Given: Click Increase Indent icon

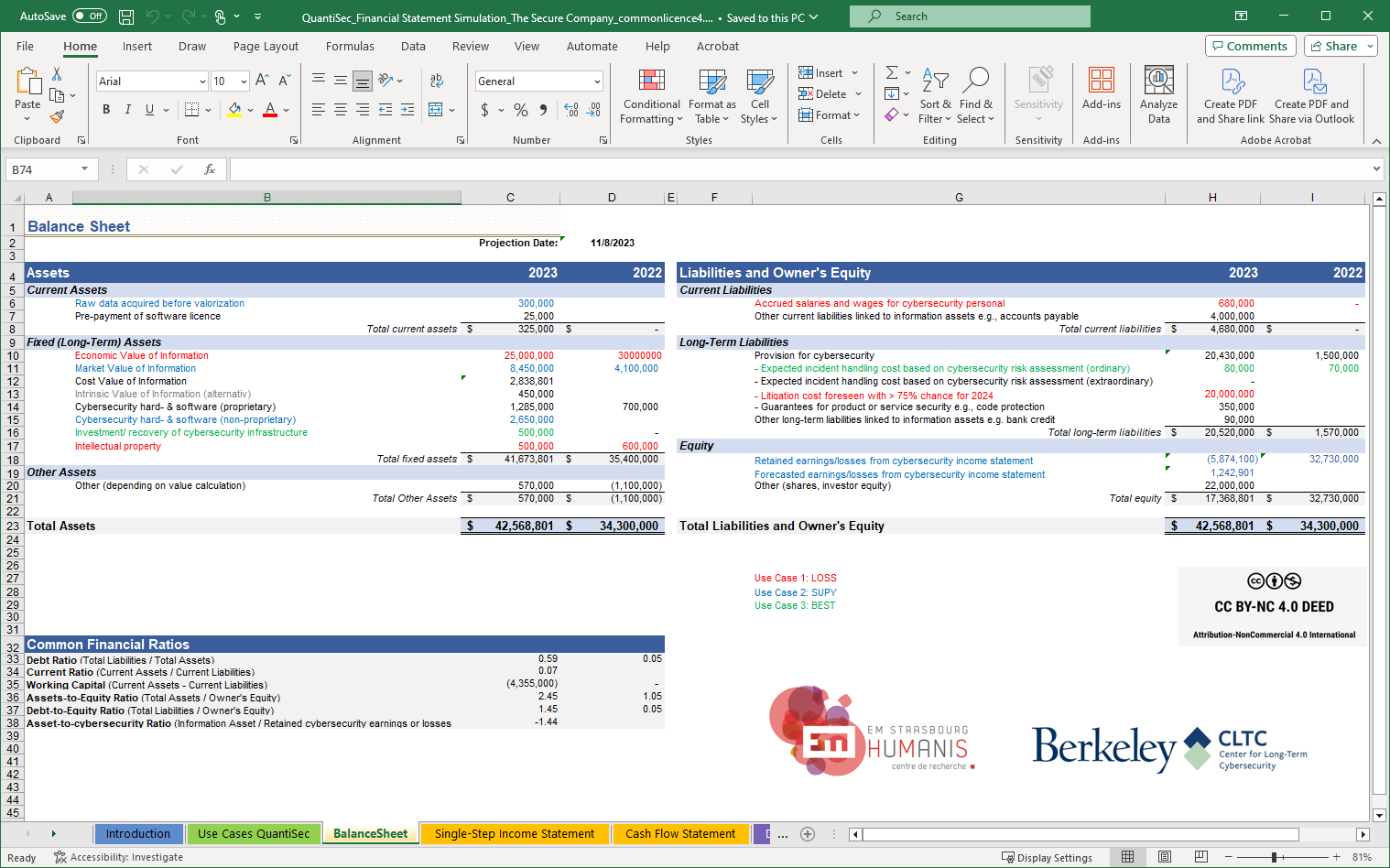Looking at the screenshot, I should coord(407,110).
